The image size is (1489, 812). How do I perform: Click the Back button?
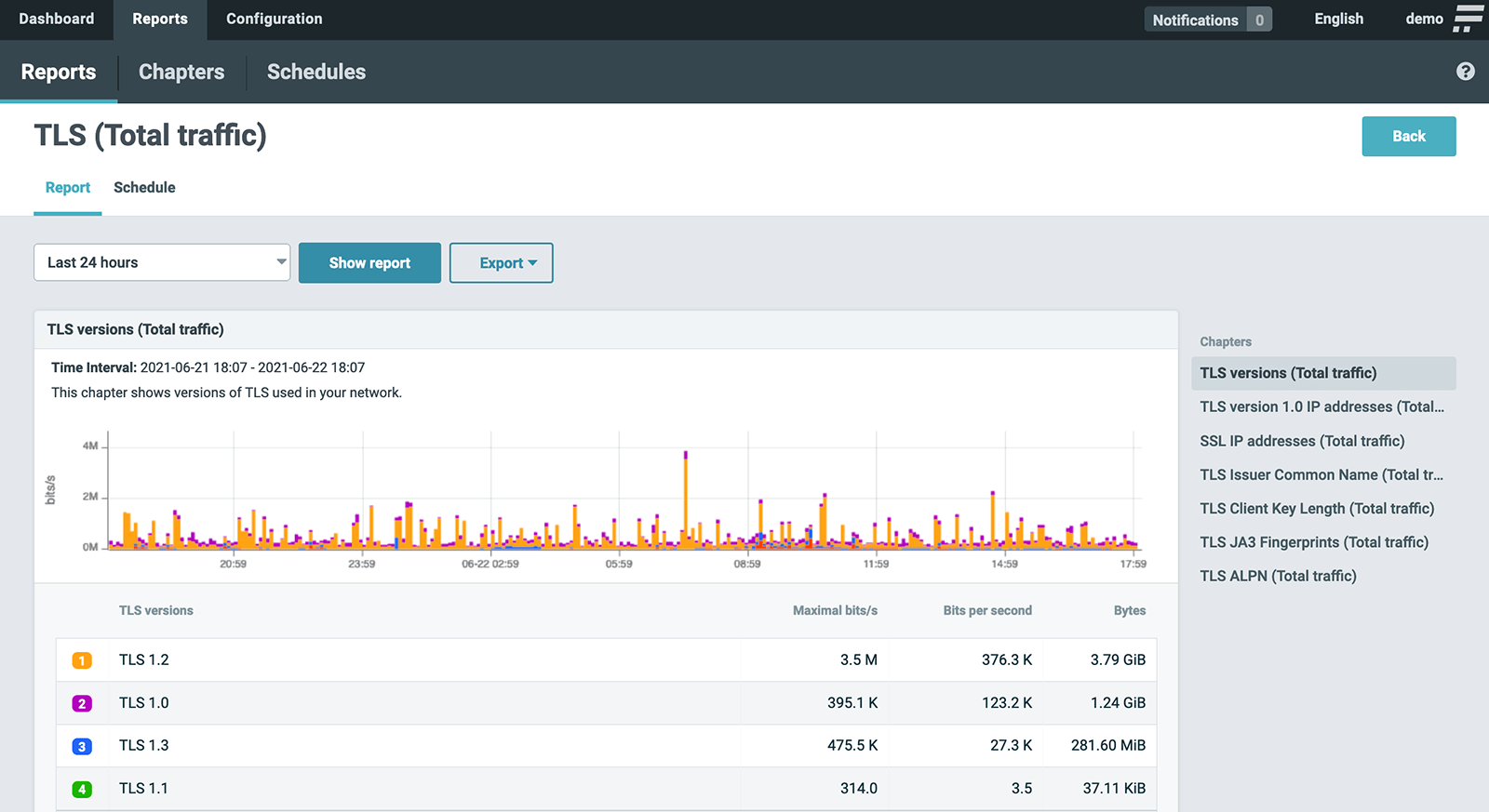1408,136
